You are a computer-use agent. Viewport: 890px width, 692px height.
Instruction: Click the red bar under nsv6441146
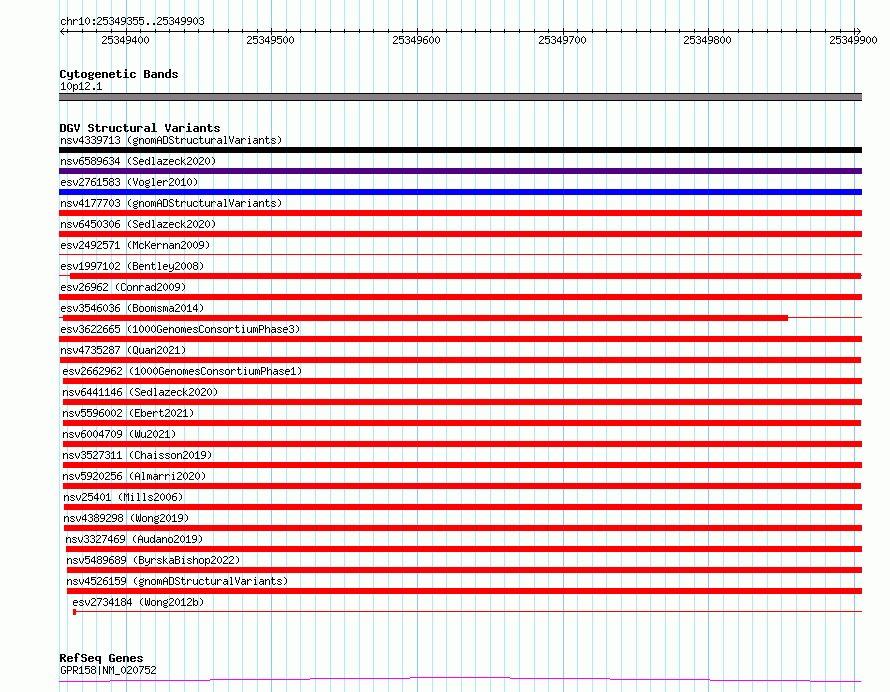(462, 402)
